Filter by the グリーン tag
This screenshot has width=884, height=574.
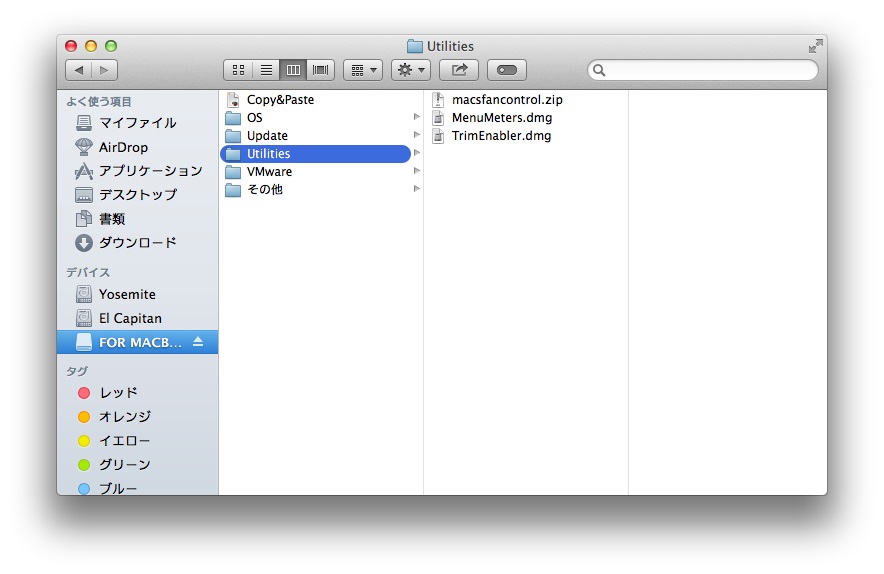138,465
